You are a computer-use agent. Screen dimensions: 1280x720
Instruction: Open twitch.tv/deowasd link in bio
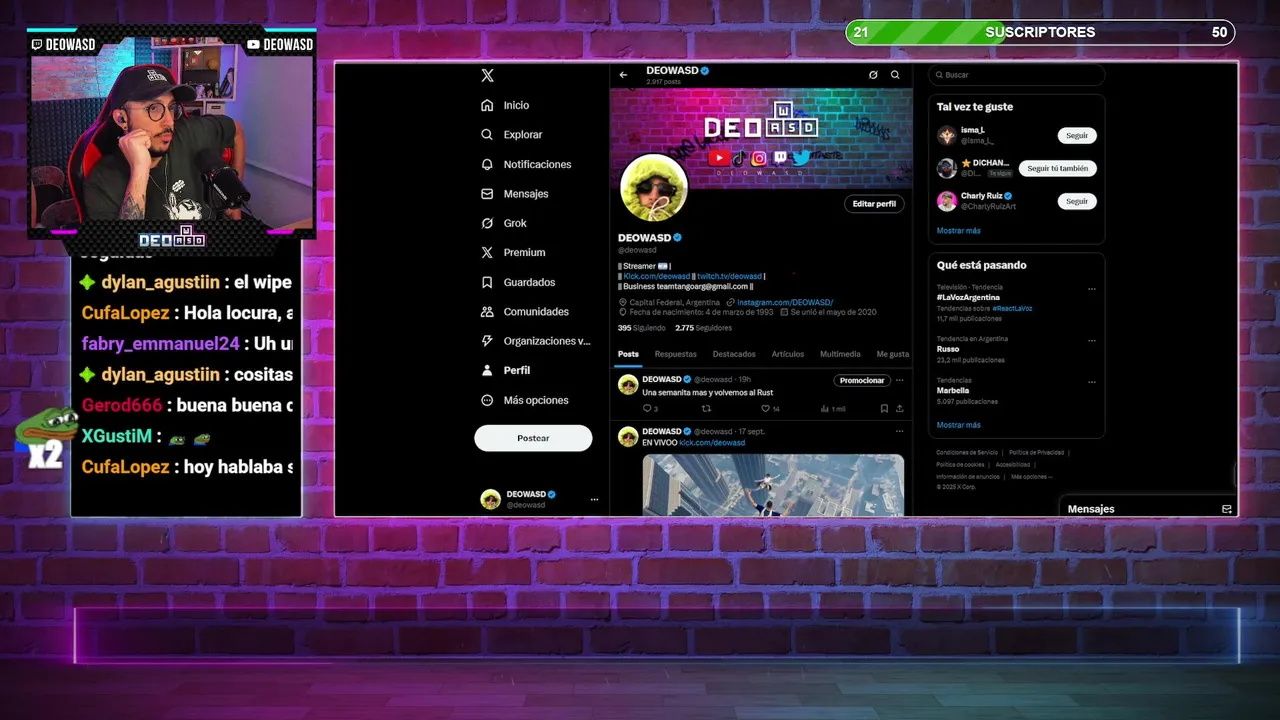click(729, 276)
